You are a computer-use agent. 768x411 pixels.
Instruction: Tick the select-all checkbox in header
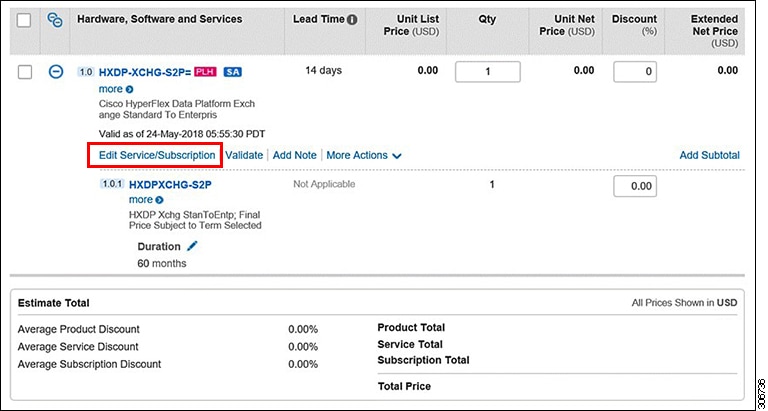[x=24, y=21]
